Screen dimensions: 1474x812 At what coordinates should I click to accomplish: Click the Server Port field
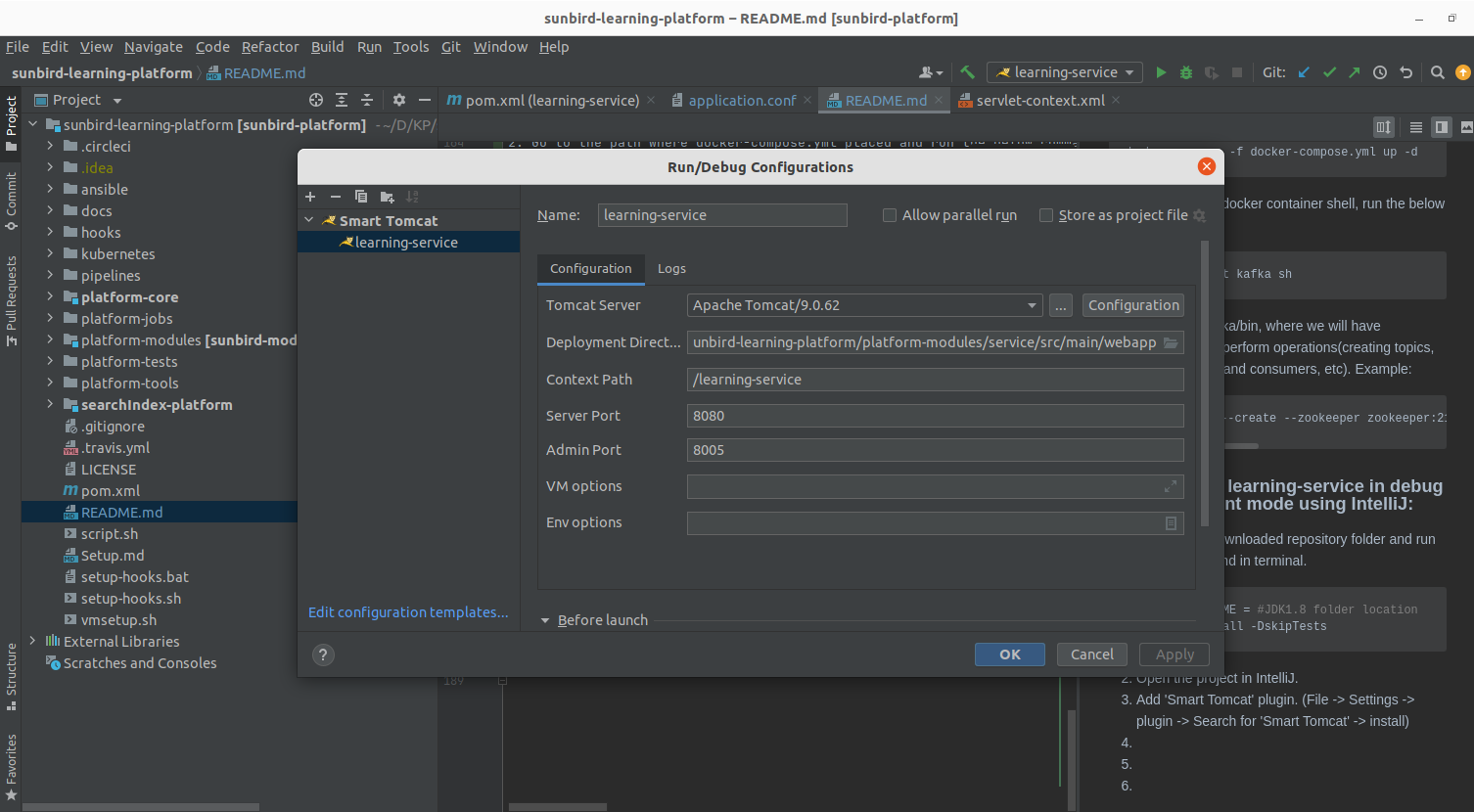pyautogui.click(x=935, y=416)
